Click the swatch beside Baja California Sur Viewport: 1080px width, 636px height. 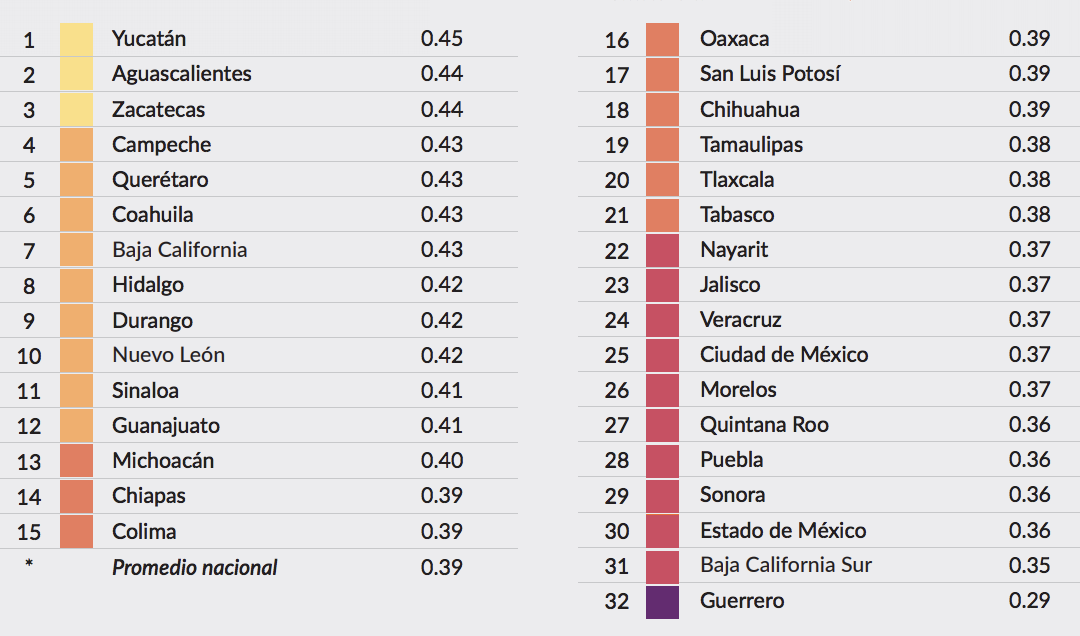(x=663, y=566)
